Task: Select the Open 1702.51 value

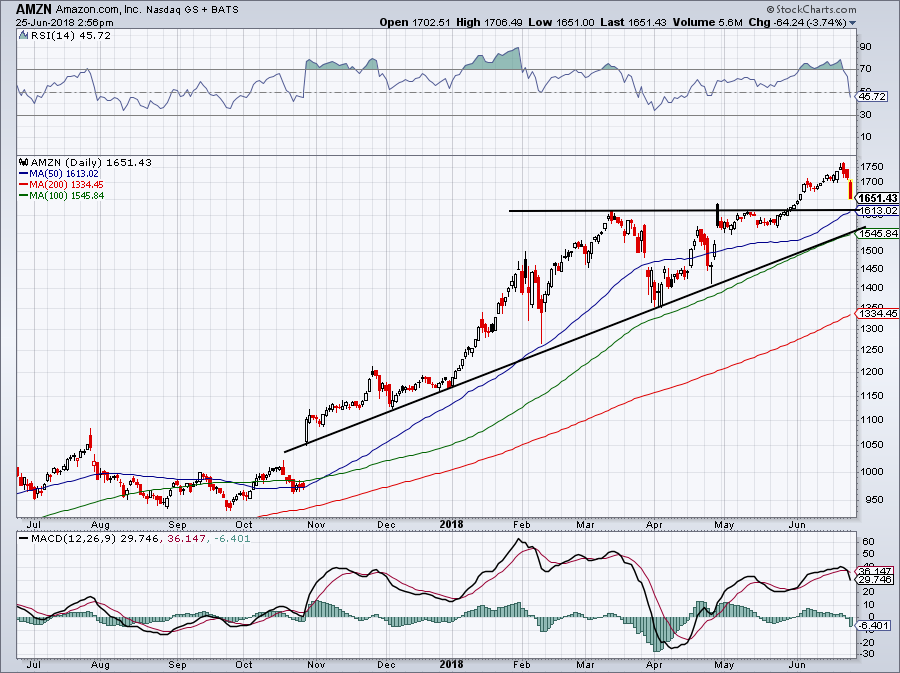Action: point(415,22)
